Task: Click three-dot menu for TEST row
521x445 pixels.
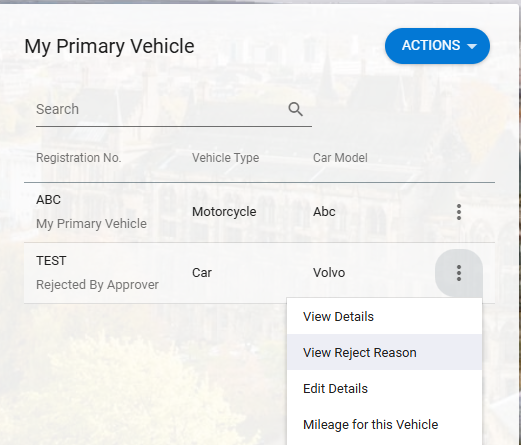Action: [459, 273]
